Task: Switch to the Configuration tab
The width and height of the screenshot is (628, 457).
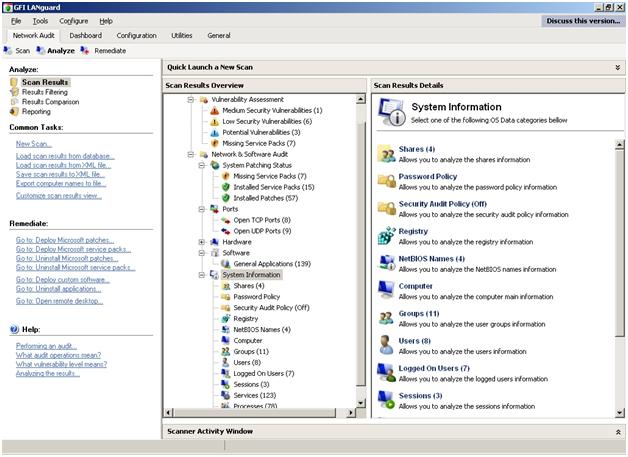Action: tap(137, 36)
